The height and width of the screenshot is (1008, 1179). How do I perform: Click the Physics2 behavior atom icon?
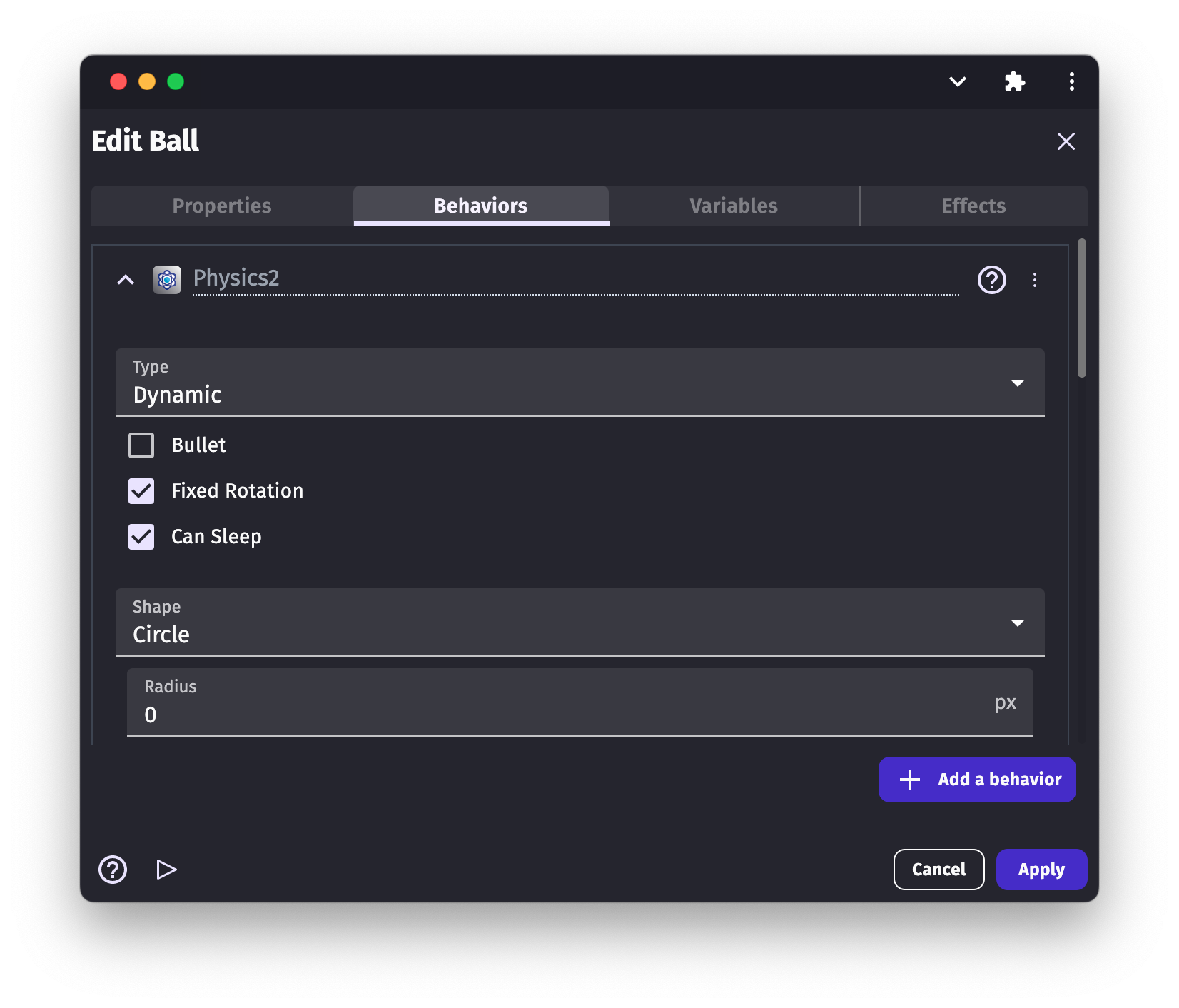coord(167,280)
